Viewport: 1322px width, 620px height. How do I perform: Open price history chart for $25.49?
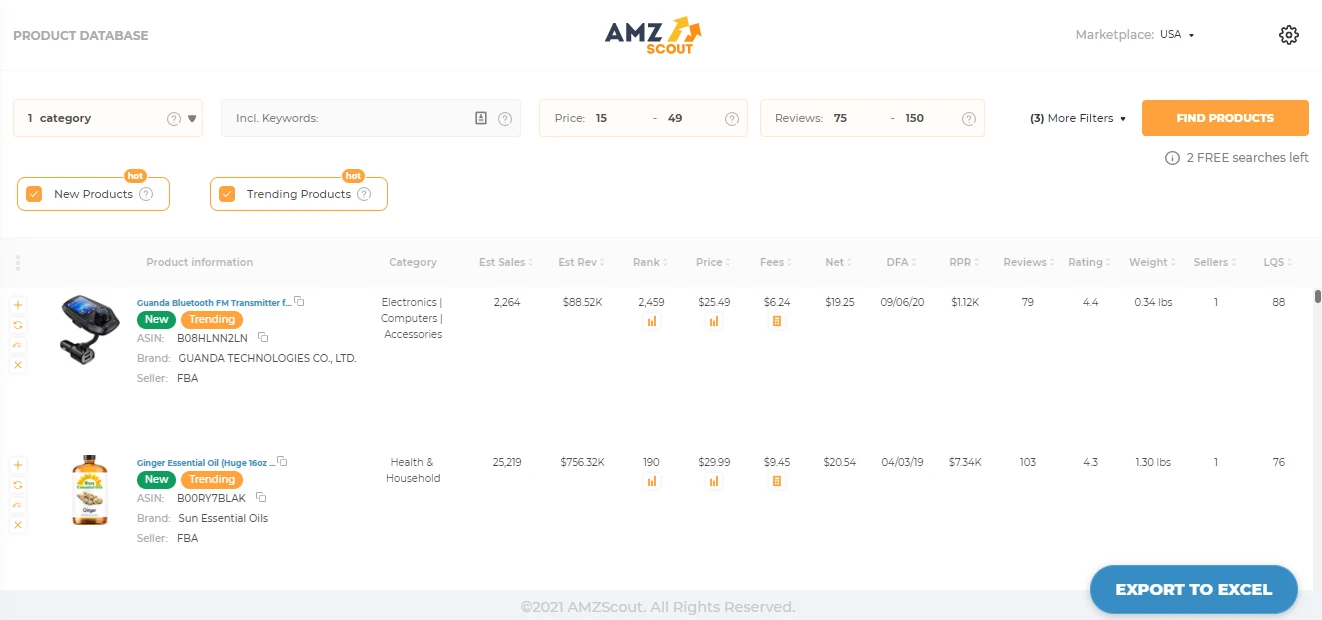point(714,321)
